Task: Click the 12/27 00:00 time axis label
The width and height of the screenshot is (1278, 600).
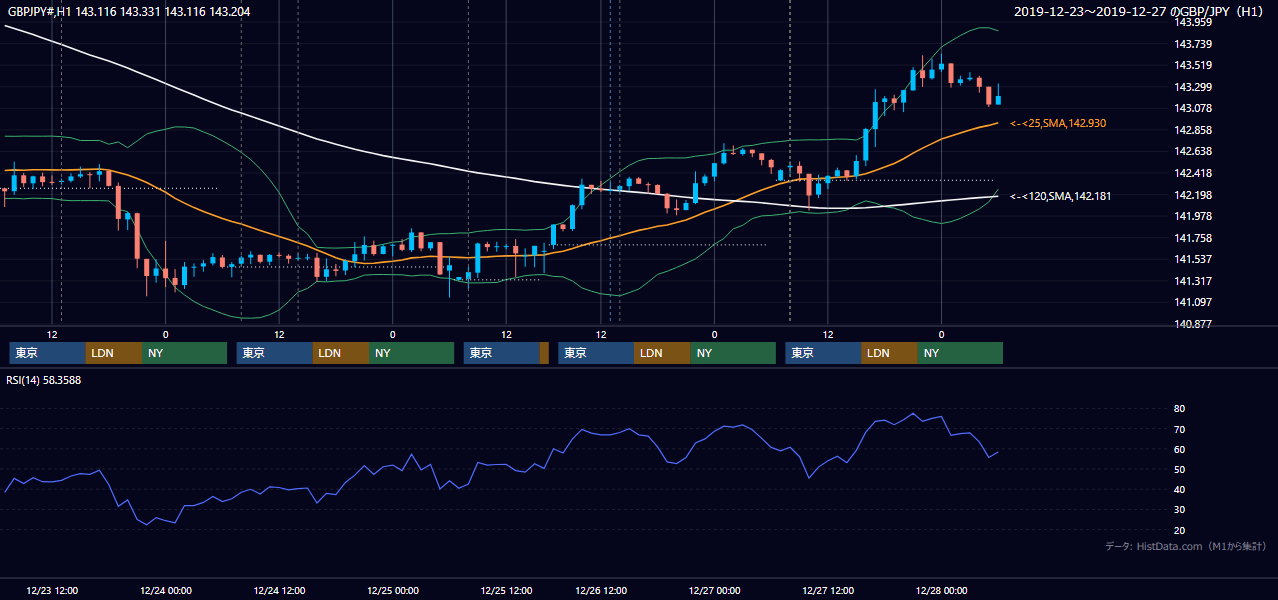Action: pyautogui.click(x=715, y=591)
